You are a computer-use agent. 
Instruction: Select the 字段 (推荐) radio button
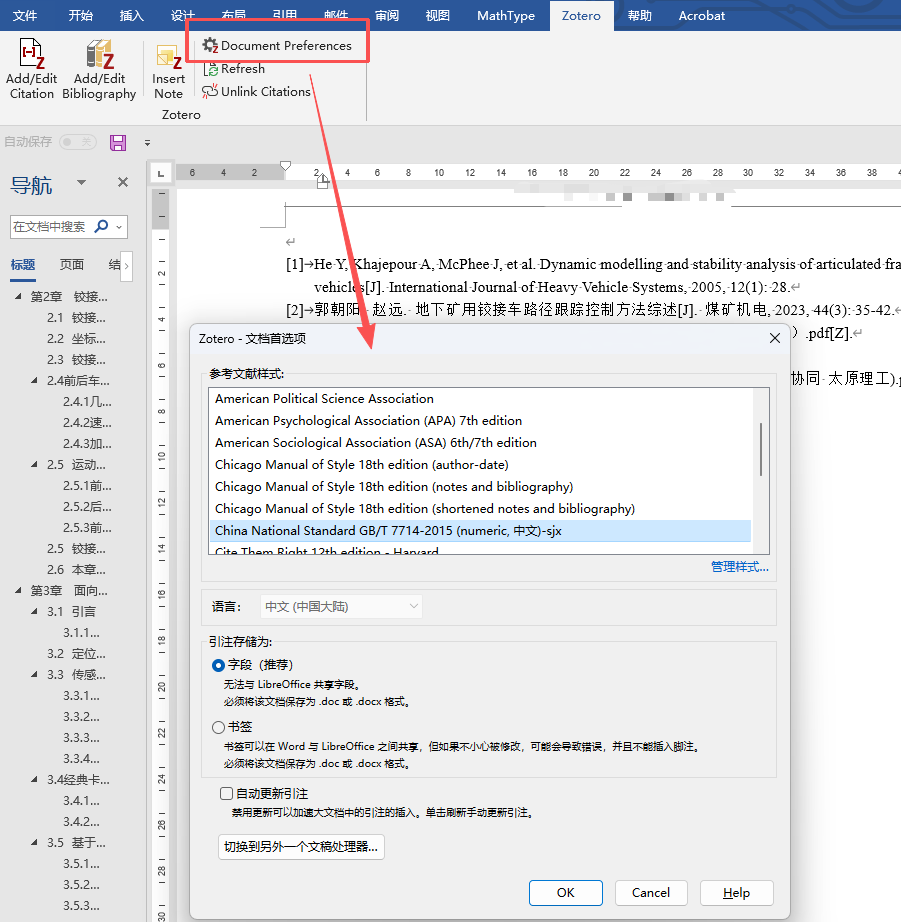[218, 665]
